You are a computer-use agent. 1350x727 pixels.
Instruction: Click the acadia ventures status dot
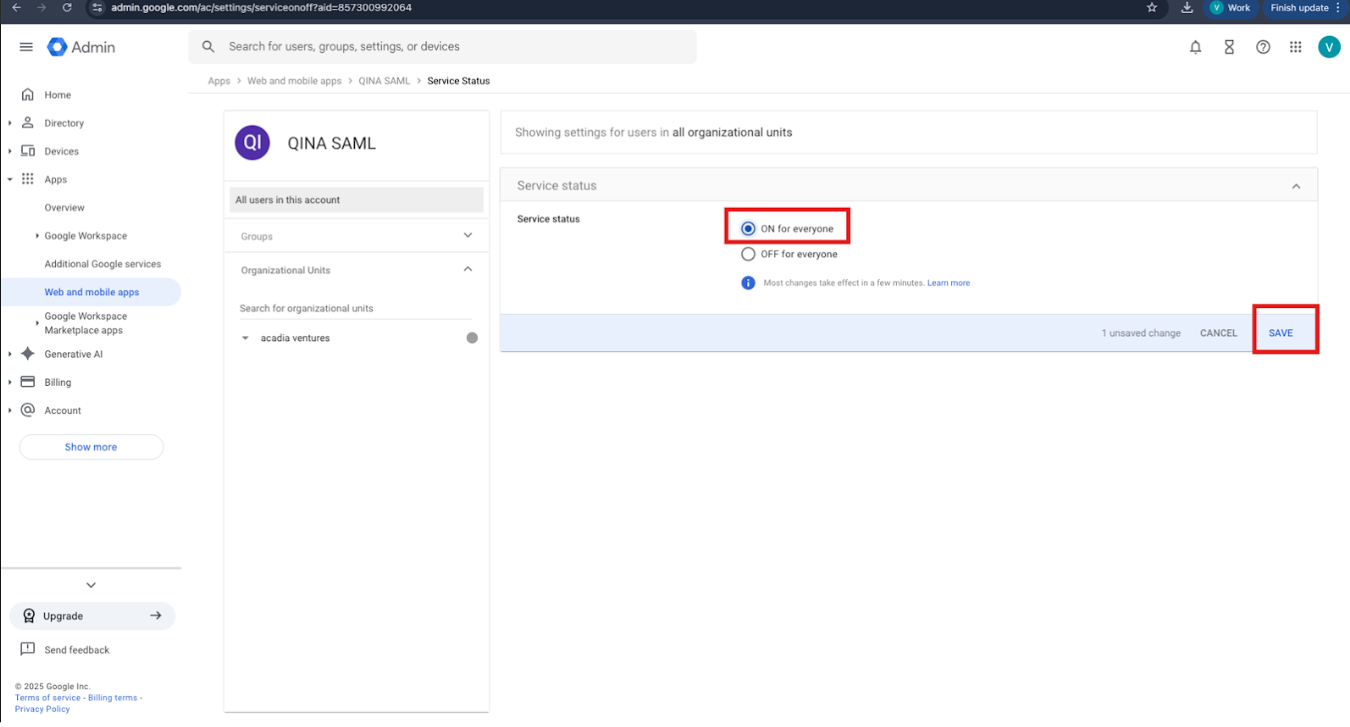[472, 338]
